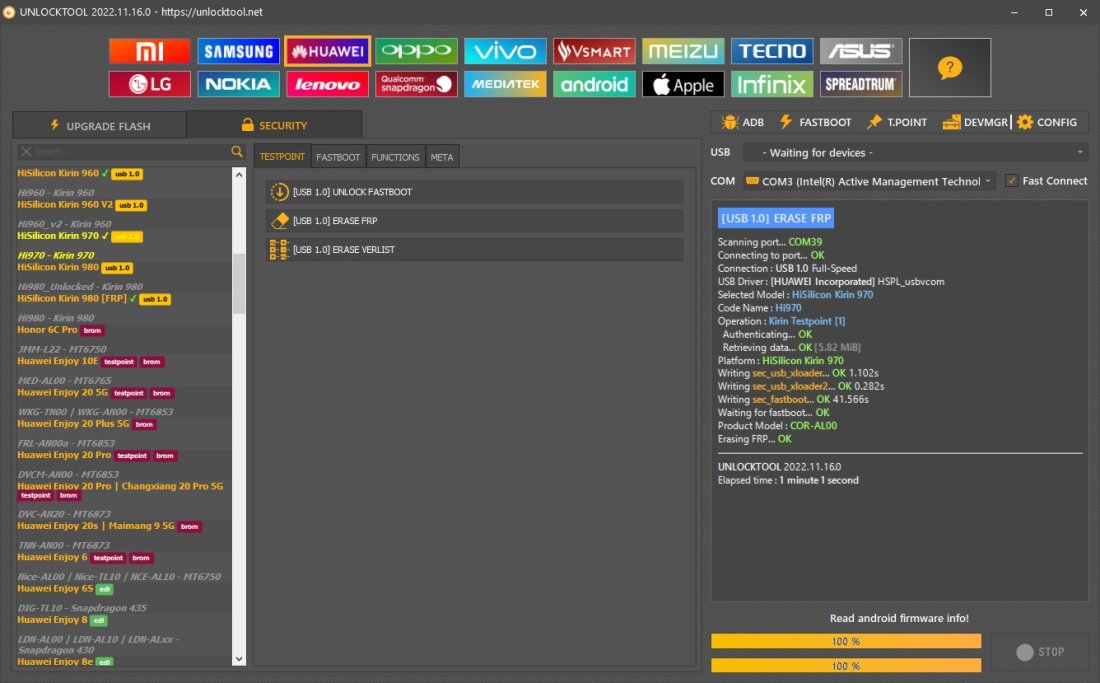Choose the Vivo brand tile
The image size is (1100, 683).
[505, 51]
